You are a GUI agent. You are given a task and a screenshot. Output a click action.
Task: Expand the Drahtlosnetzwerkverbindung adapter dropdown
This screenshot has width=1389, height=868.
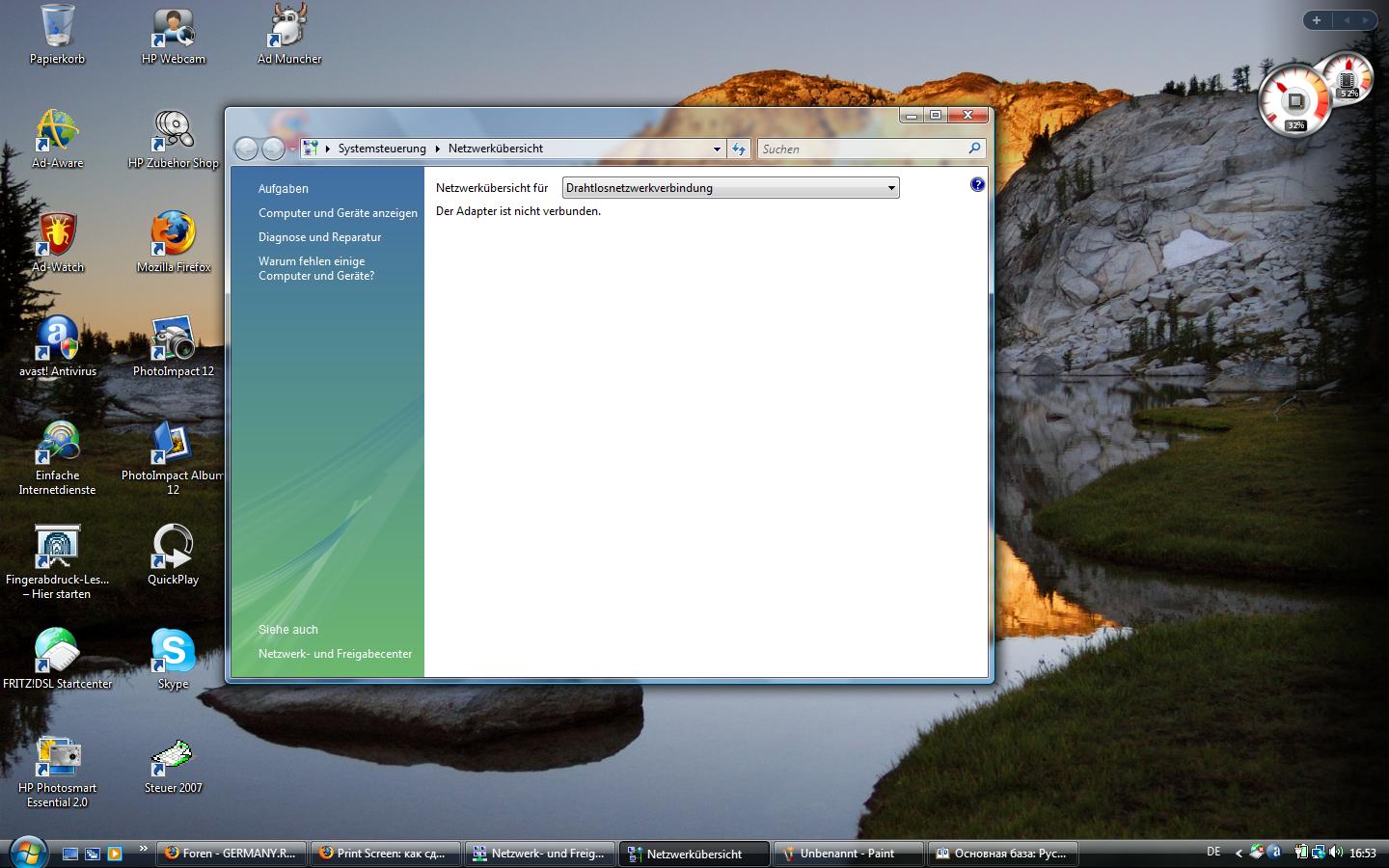[891, 188]
